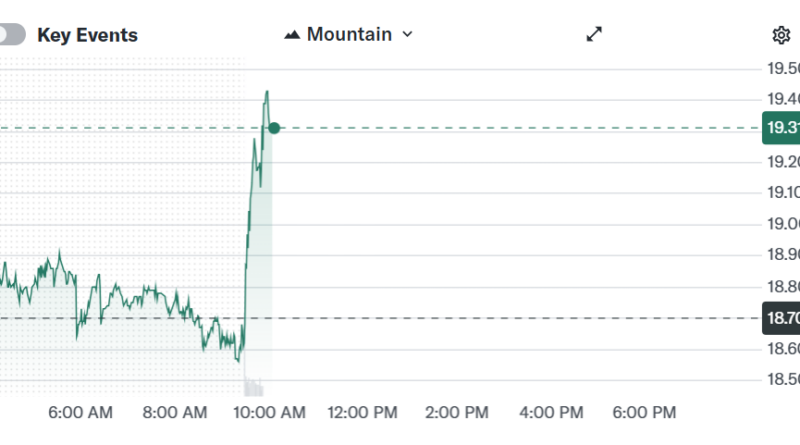Click the gray volume bars near 10:00 AM
The width and height of the screenshot is (800, 445).
coord(253,386)
